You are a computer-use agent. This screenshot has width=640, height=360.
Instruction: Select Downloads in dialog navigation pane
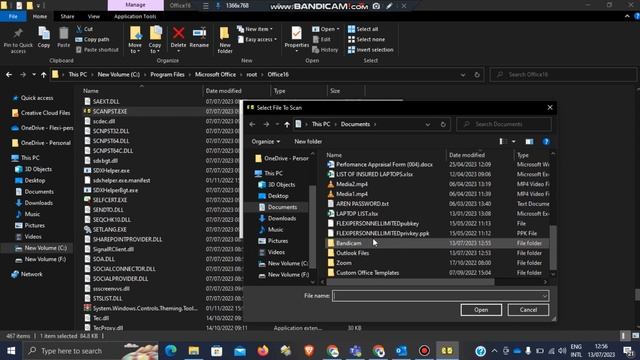[282, 218]
